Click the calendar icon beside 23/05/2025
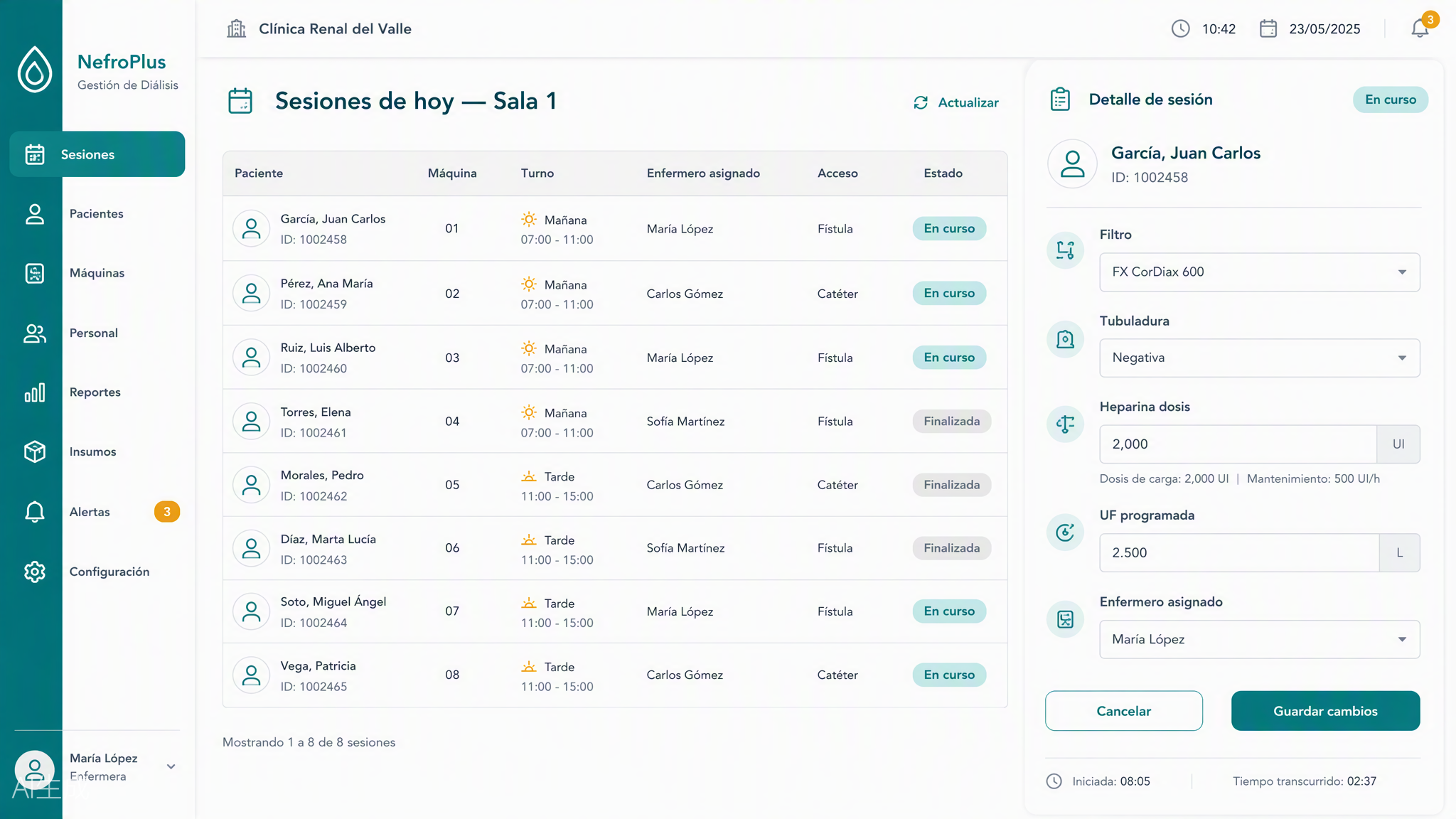This screenshot has height=819, width=1456. click(1268, 28)
